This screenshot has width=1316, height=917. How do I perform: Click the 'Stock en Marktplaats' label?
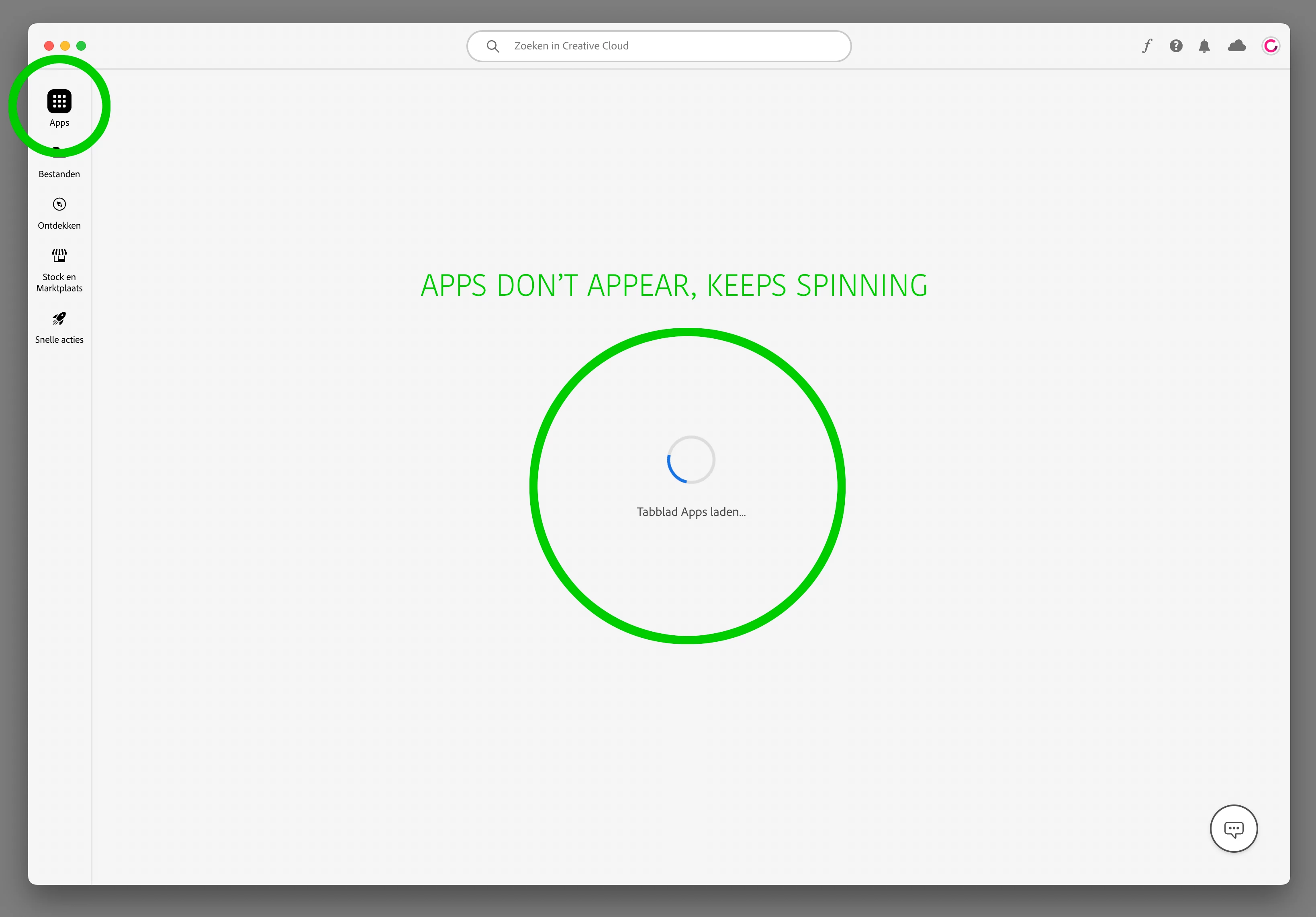click(x=59, y=283)
